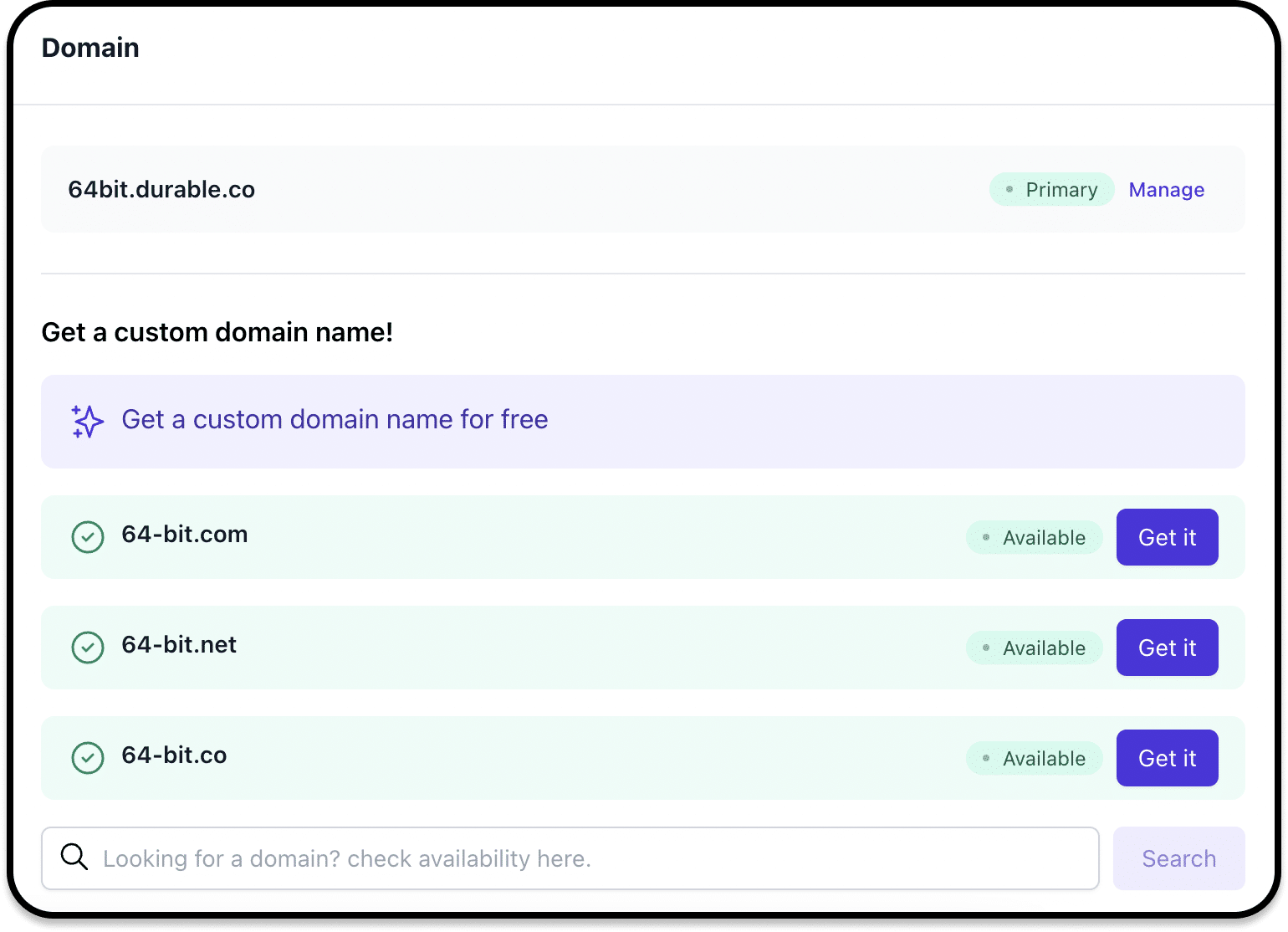This screenshot has height=932, width=1288.
Task: Open Get a custom domain name for free
Action: (x=335, y=420)
